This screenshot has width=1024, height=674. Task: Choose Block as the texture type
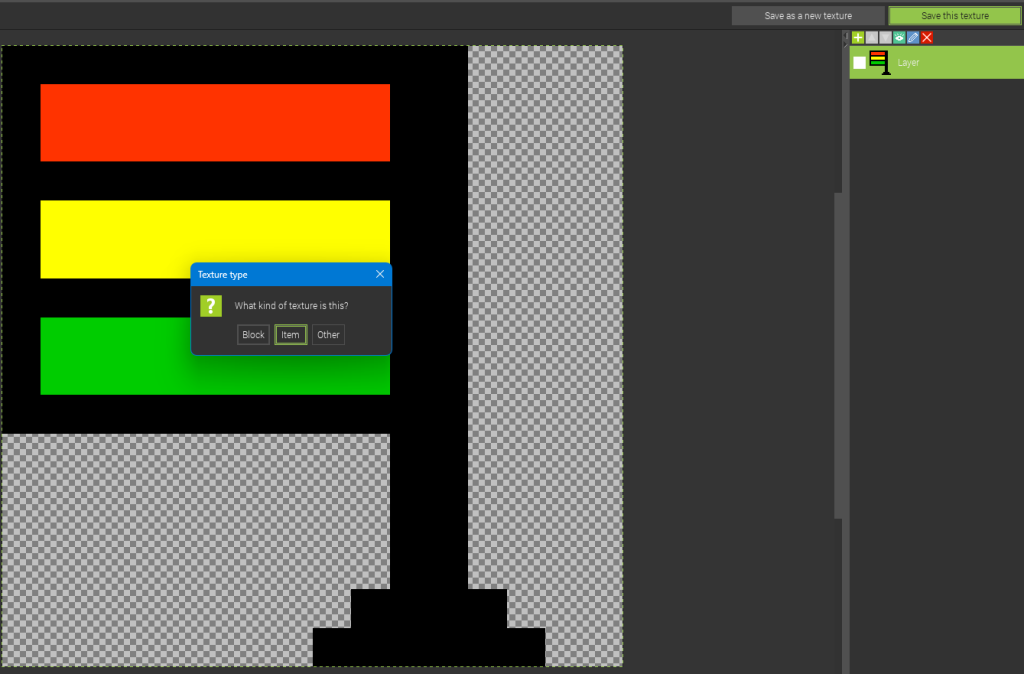coord(253,335)
